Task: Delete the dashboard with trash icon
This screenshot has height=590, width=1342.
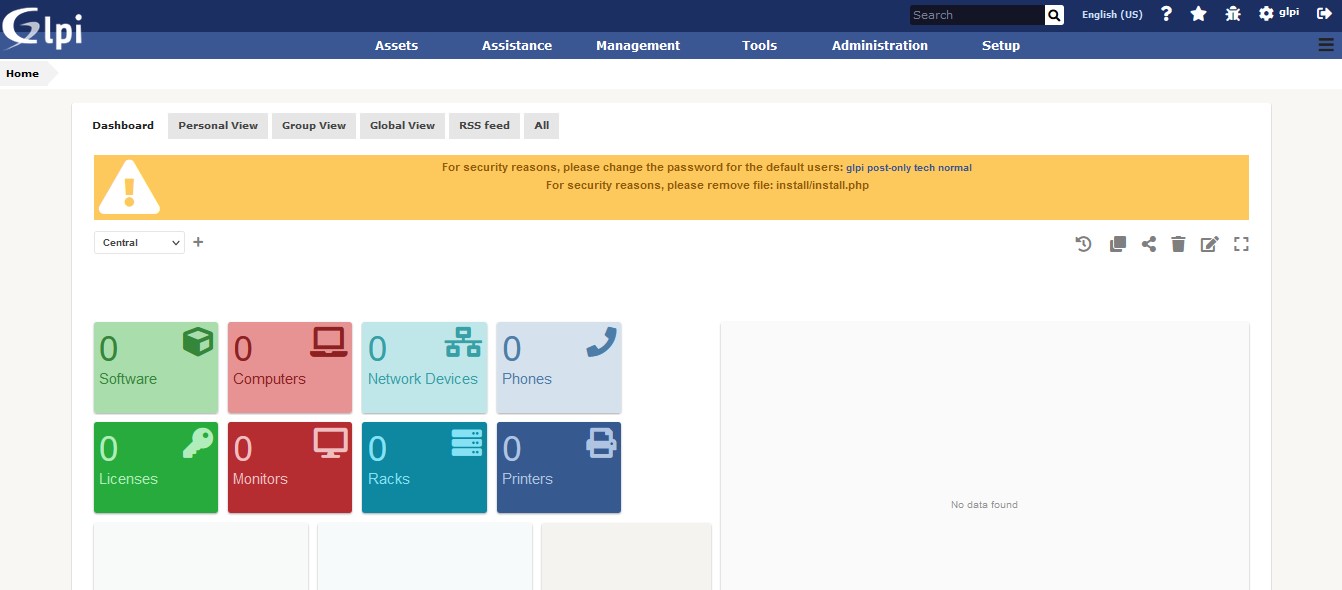Action: [x=1178, y=244]
